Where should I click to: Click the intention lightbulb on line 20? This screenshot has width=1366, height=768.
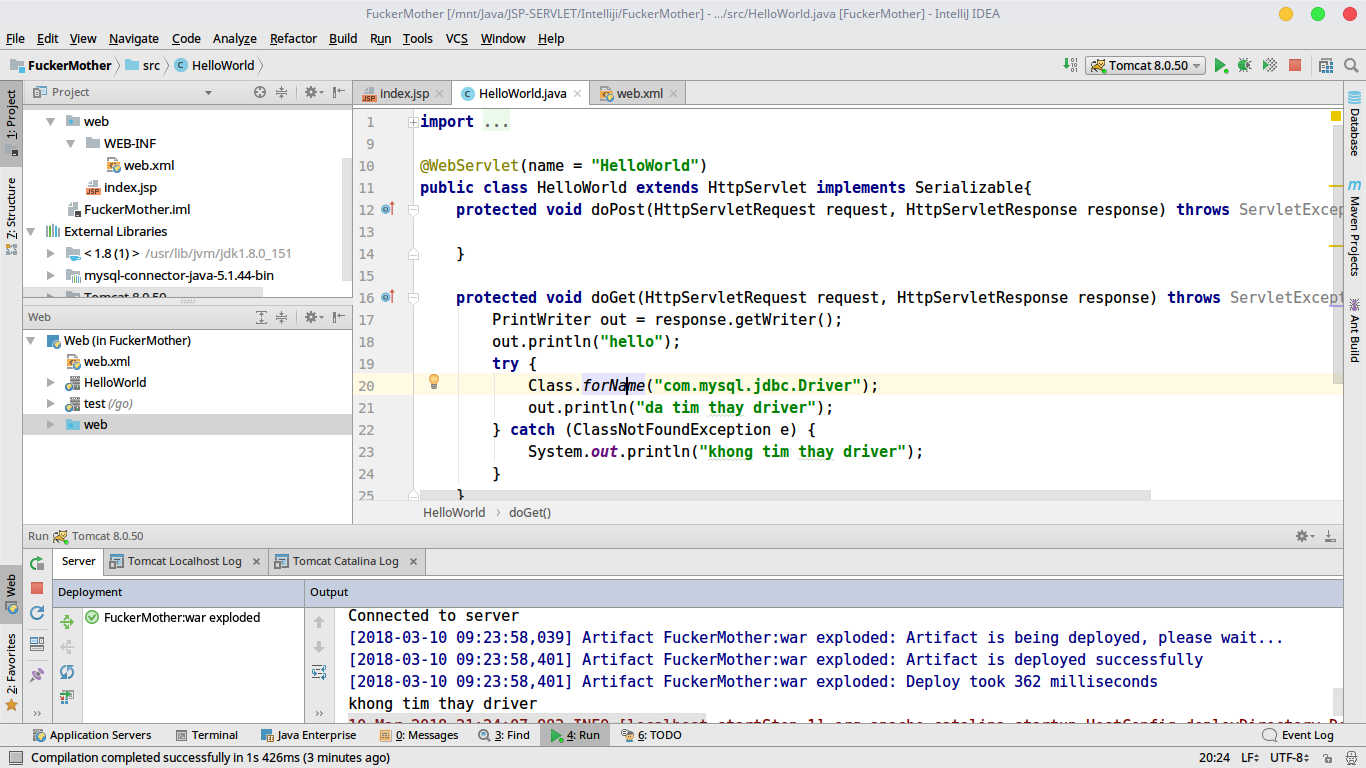point(434,381)
